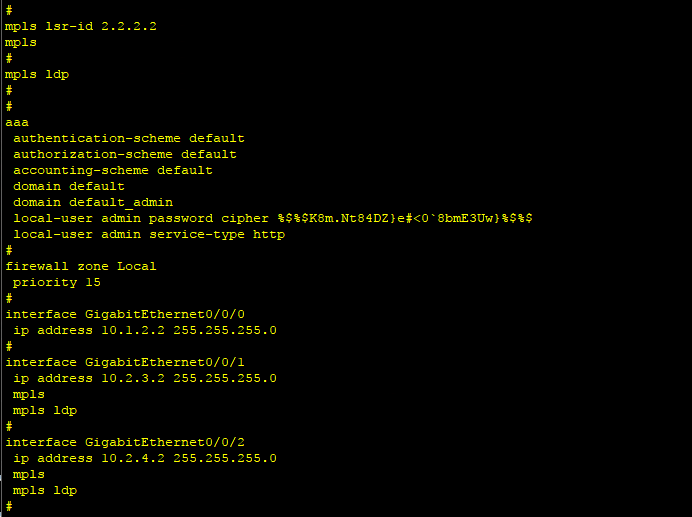Click 'interface GigabitEthernet0/0/1' line
This screenshot has width=692, height=517.
coord(125,362)
